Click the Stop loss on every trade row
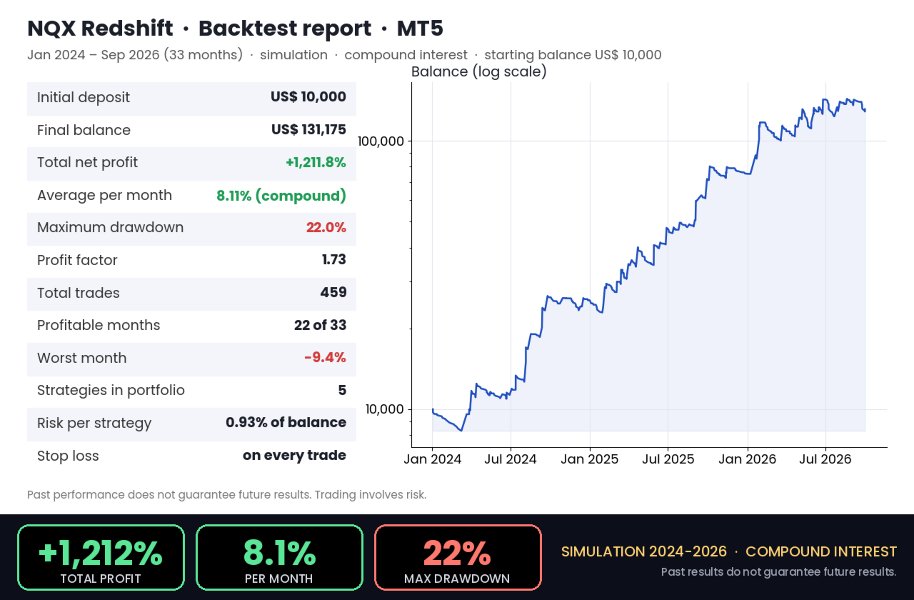Viewport: 914px width, 600px height. click(x=191, y=456)
